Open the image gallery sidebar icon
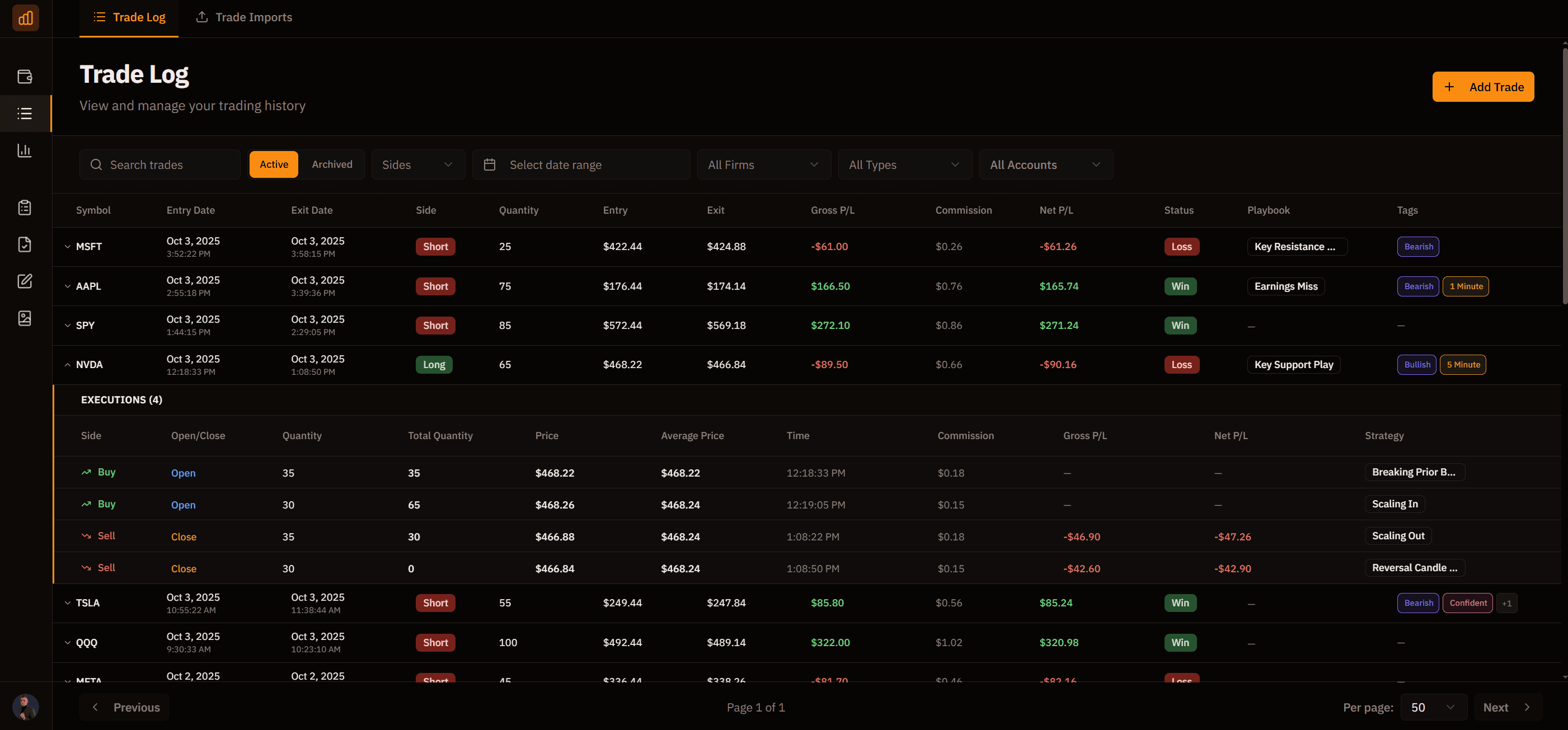The height and width of the screenshot is (730, 1568). click(x=25, y=318)
